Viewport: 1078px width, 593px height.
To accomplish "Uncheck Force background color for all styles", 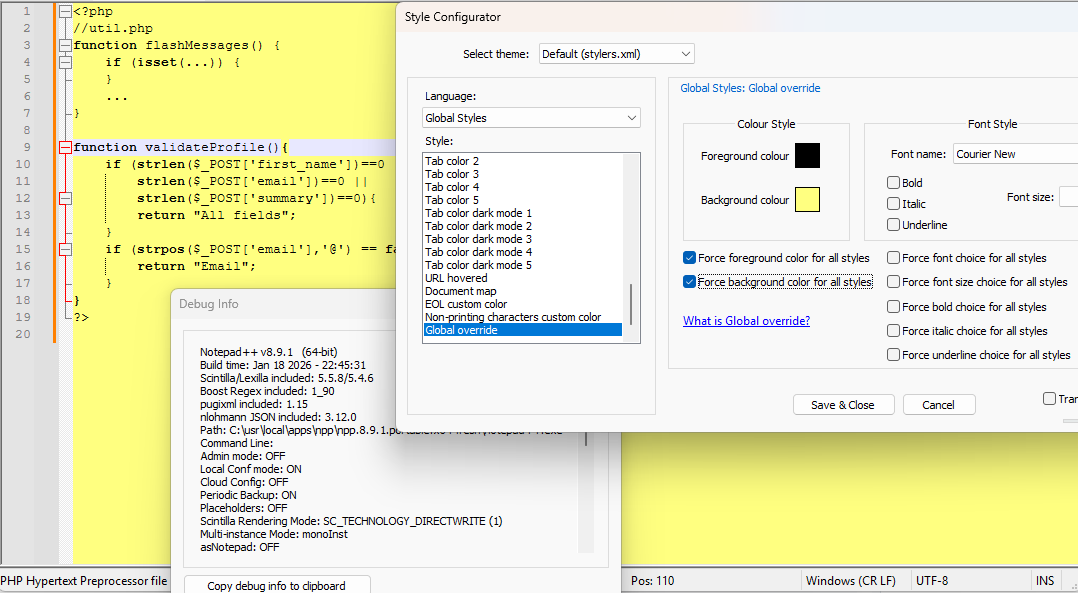I will point(689,281).
